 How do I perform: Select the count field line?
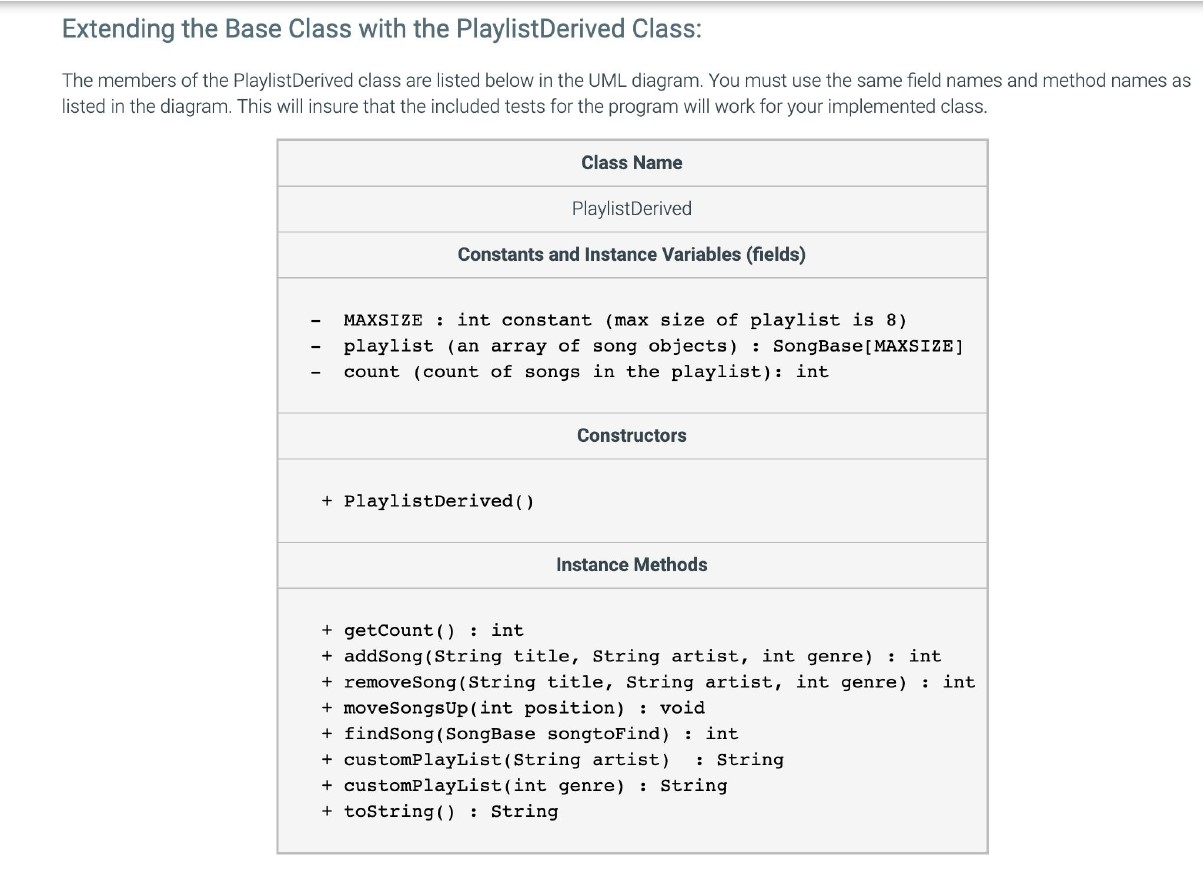pos(586,372)
